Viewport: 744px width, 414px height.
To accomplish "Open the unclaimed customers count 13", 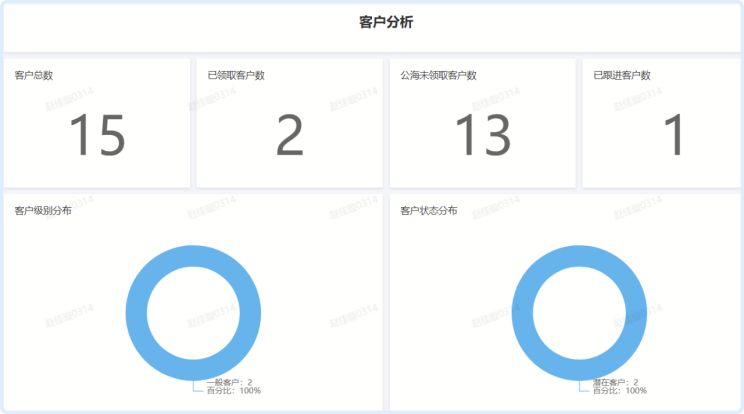I will 482,136.
